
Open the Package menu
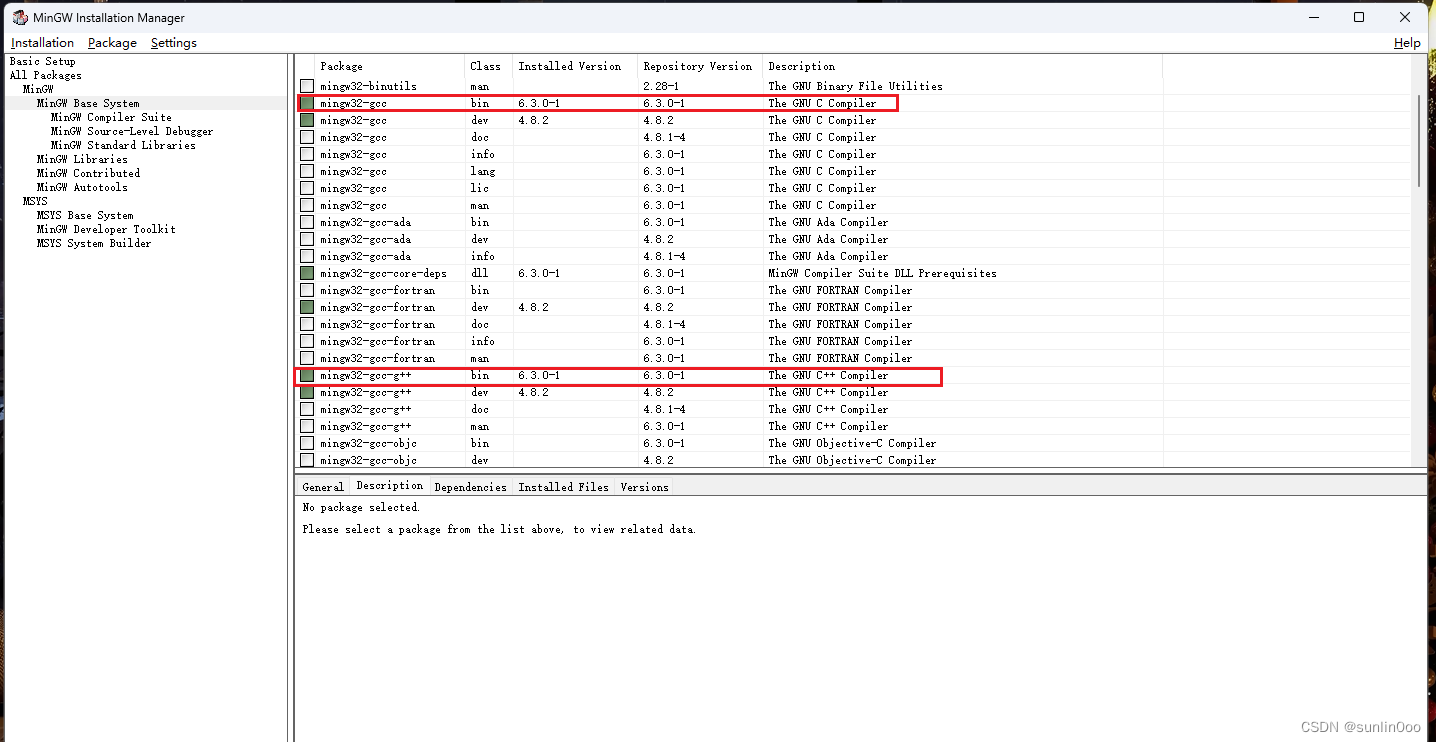112,43
